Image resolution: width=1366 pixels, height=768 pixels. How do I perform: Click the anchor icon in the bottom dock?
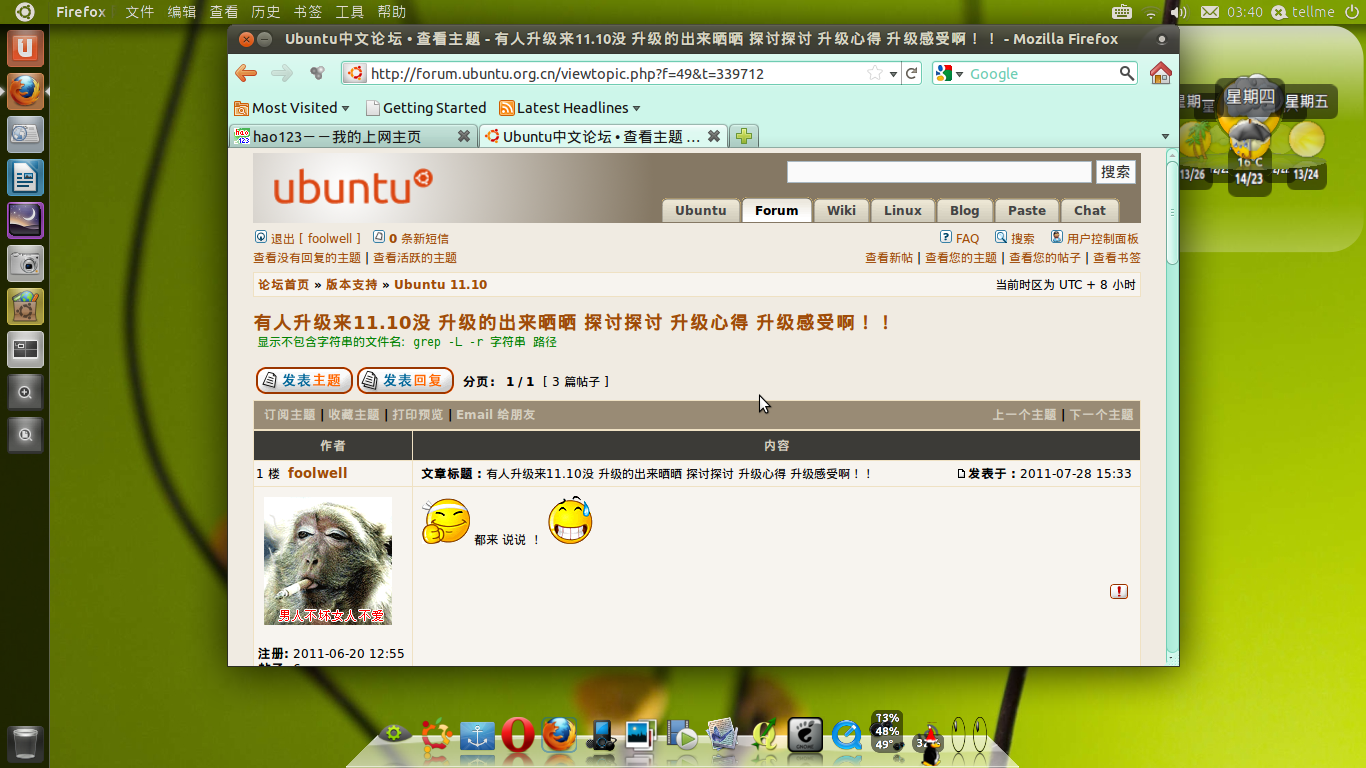(x=477, y=736)
